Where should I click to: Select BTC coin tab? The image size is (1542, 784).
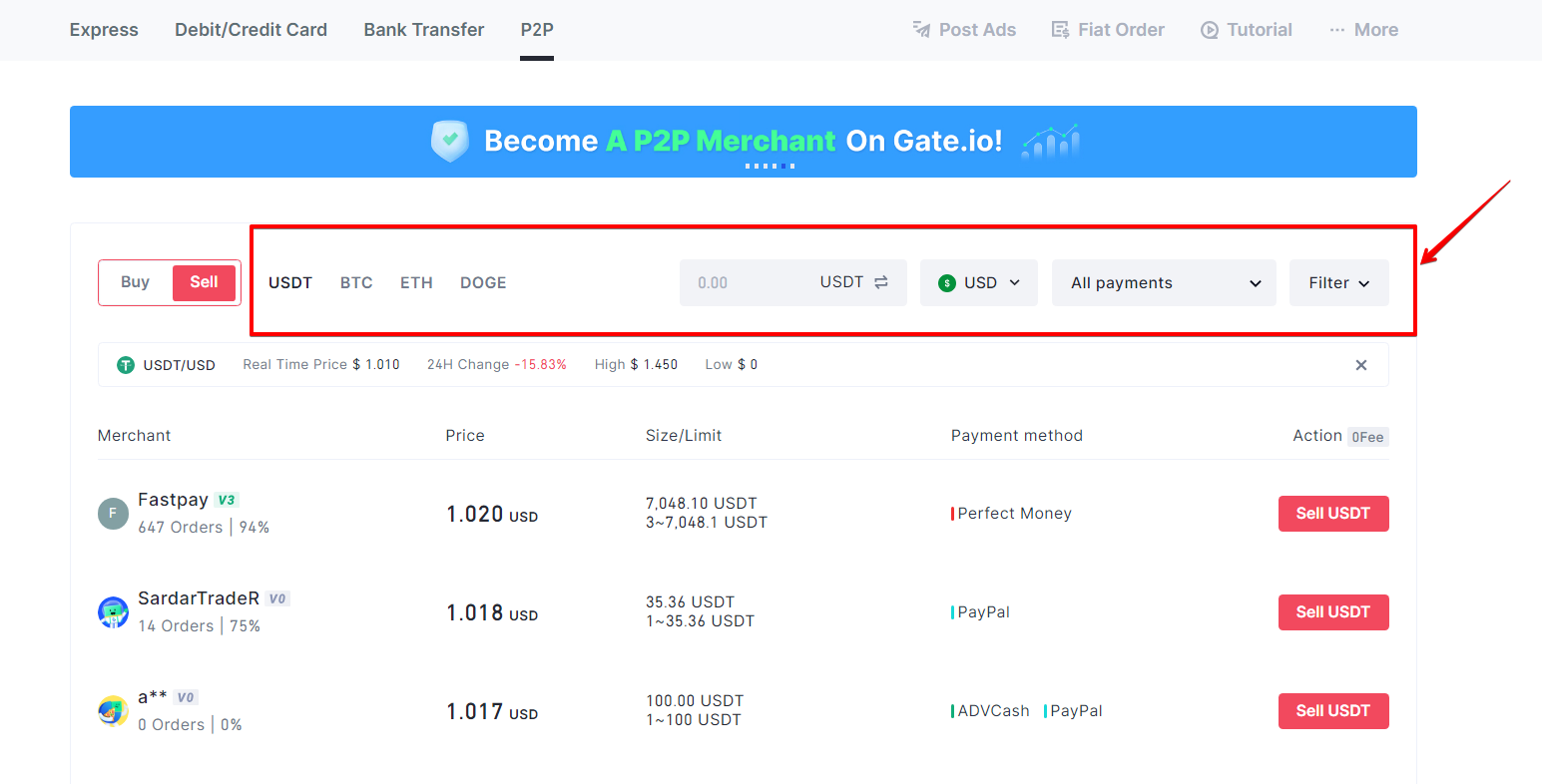[x=356, y=283]
